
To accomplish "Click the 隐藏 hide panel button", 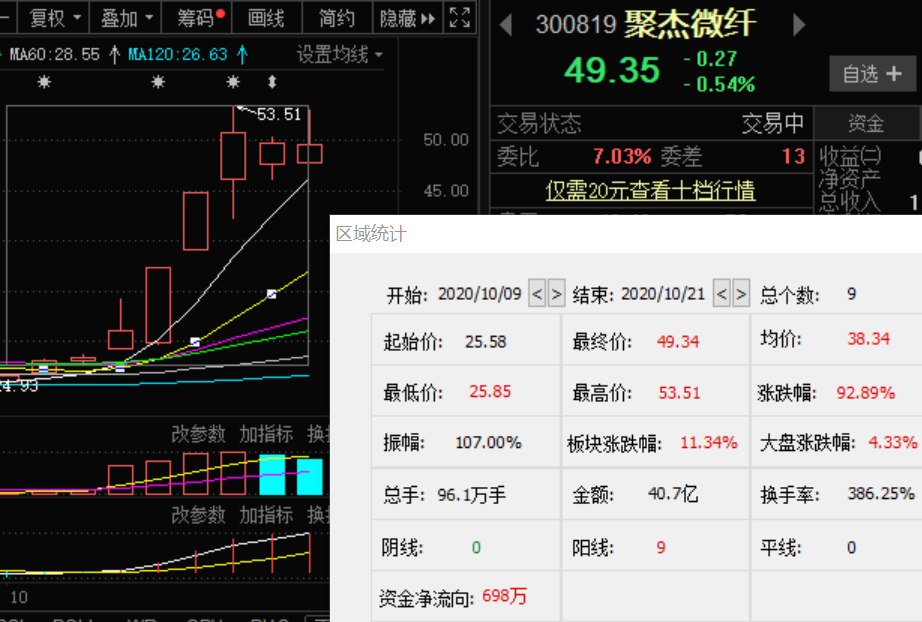I will point(407,18).
